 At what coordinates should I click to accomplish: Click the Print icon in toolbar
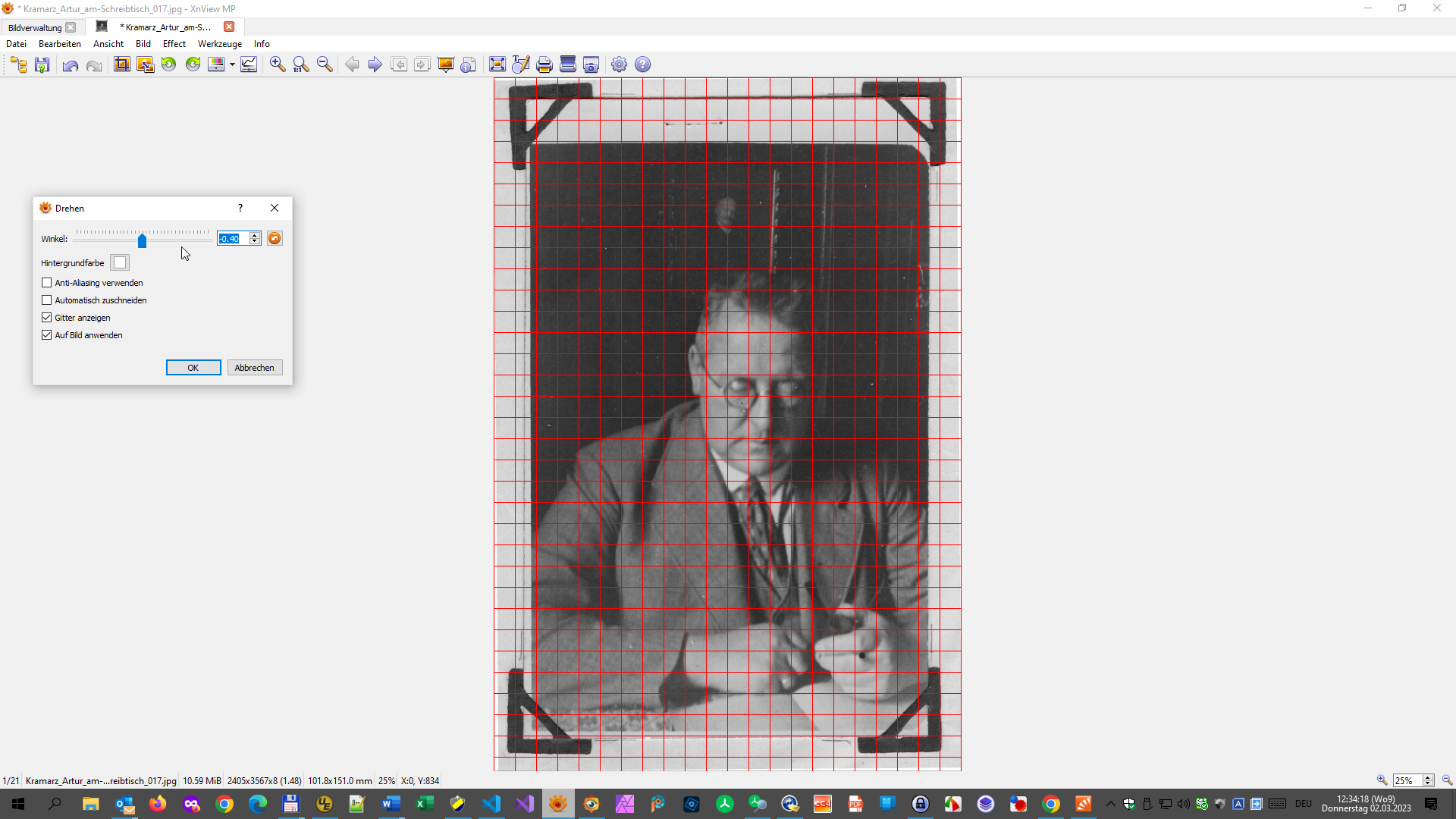(544, 64)
